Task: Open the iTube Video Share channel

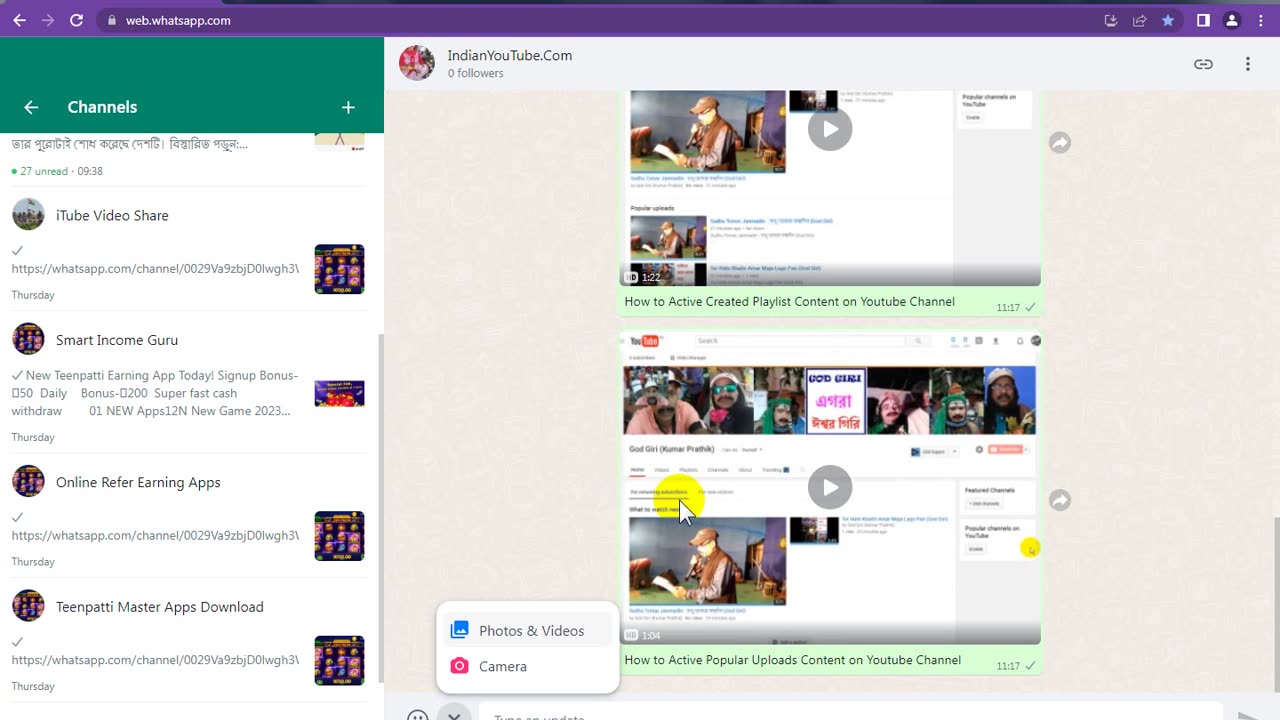Action: point(192,249)
